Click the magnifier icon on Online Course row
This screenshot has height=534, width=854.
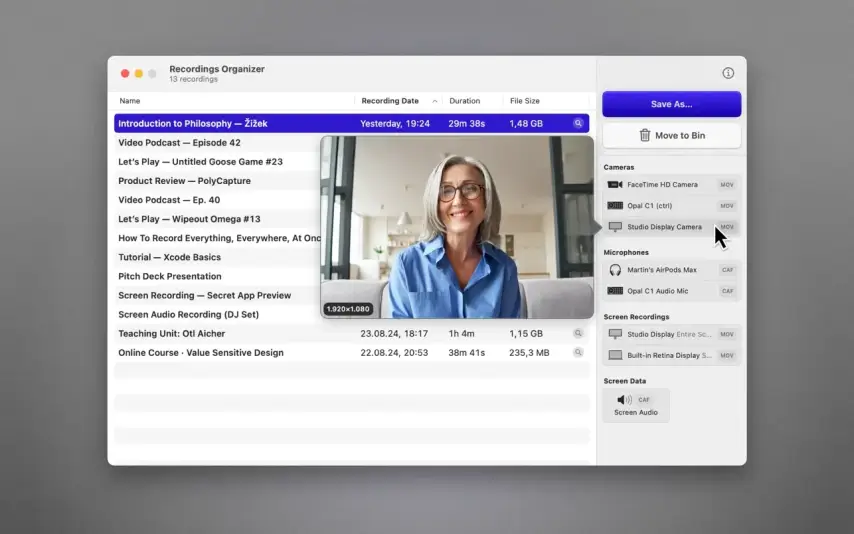tap(578, 352)
